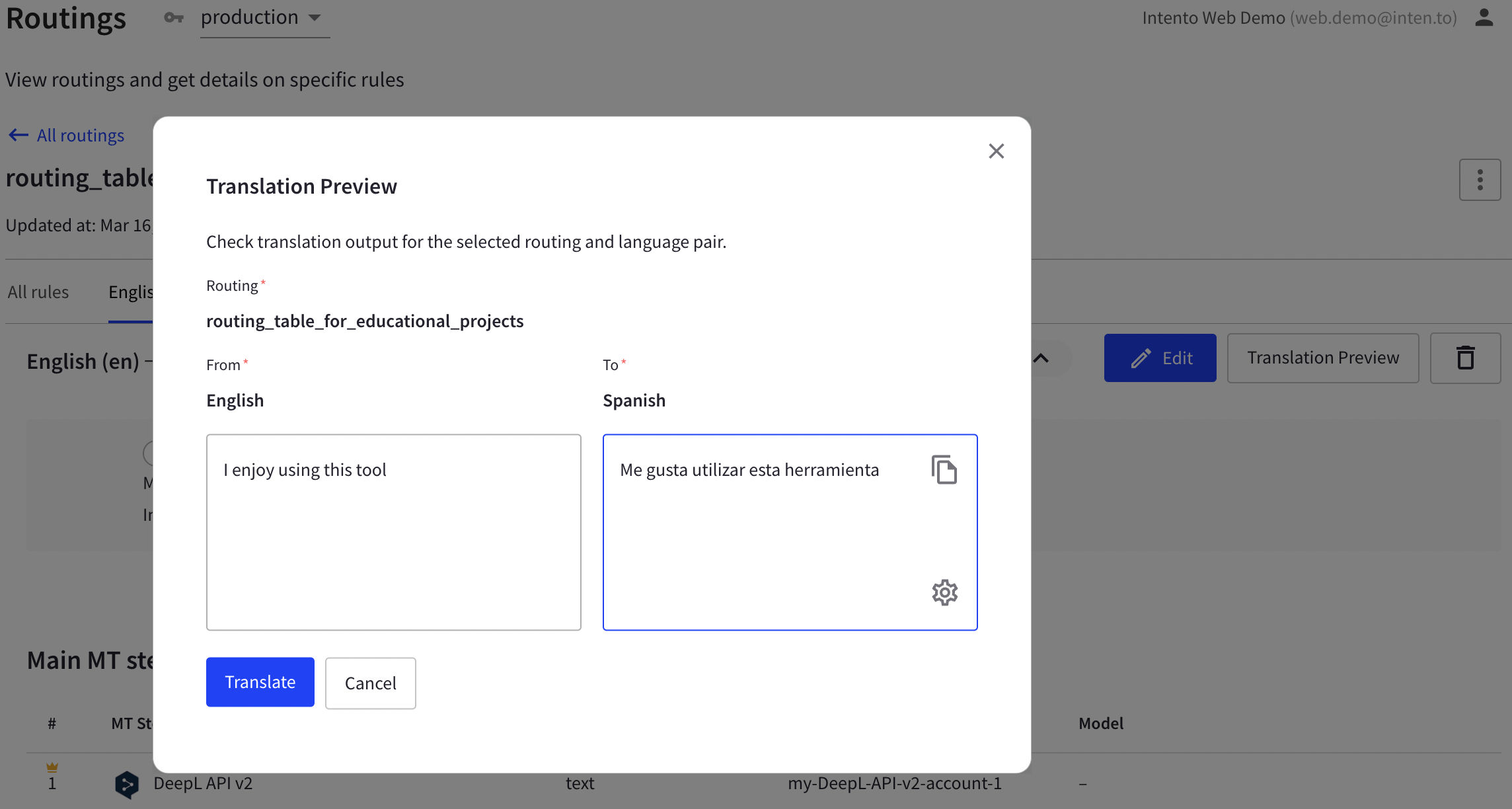Open Translation Preview button in background page
This screenshot has width=1512, height=809.
pos(1322,358)
